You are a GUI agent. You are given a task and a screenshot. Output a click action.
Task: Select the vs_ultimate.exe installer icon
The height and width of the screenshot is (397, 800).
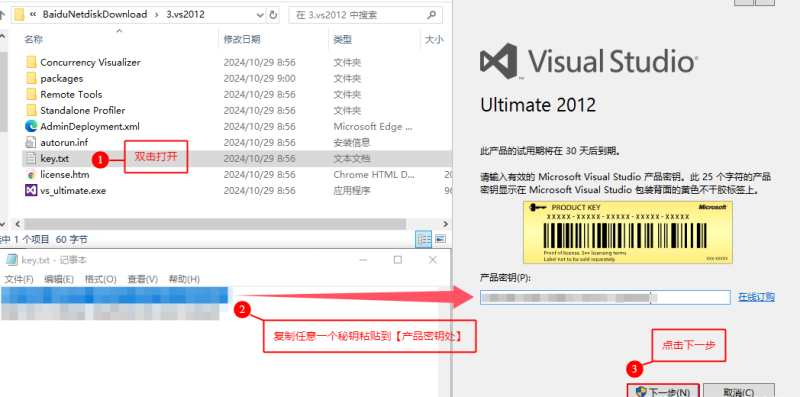[31, 191]
